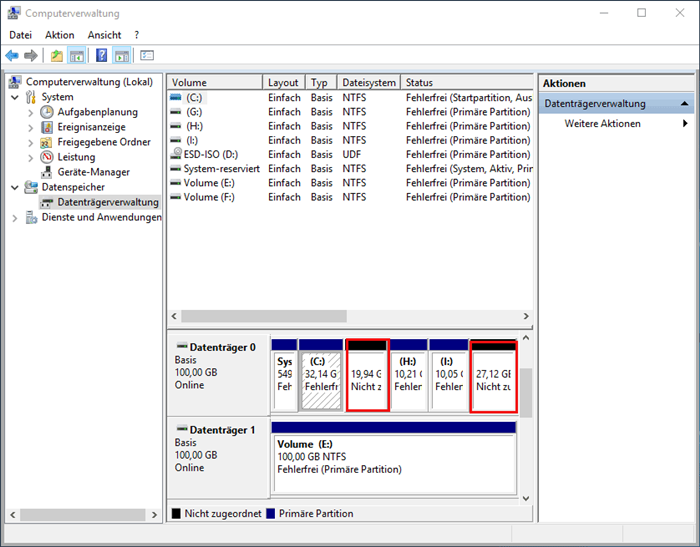Collapse the System tree node
This screenshot has width=700, height=547.
pyautogui.click(x=14, y=97)
